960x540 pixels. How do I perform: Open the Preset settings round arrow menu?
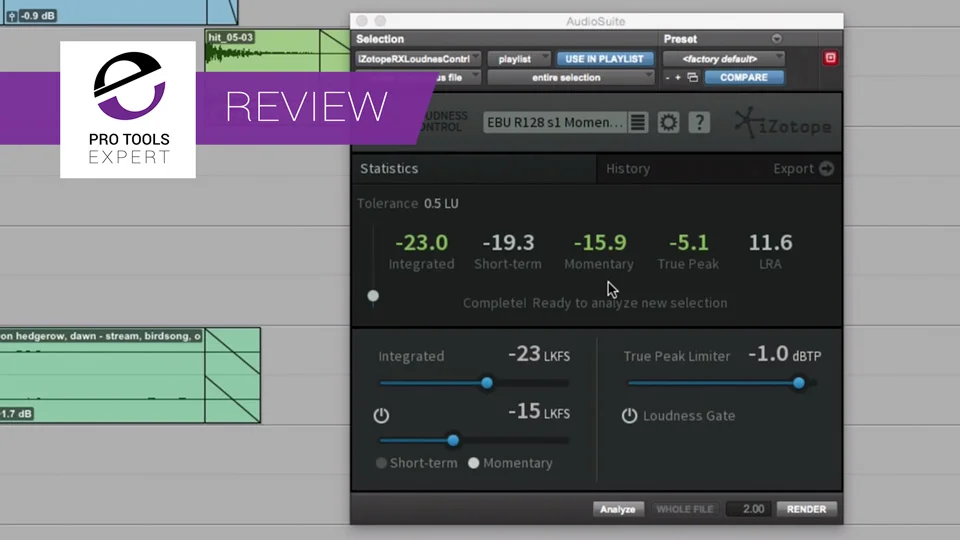(x=776, y=39)
